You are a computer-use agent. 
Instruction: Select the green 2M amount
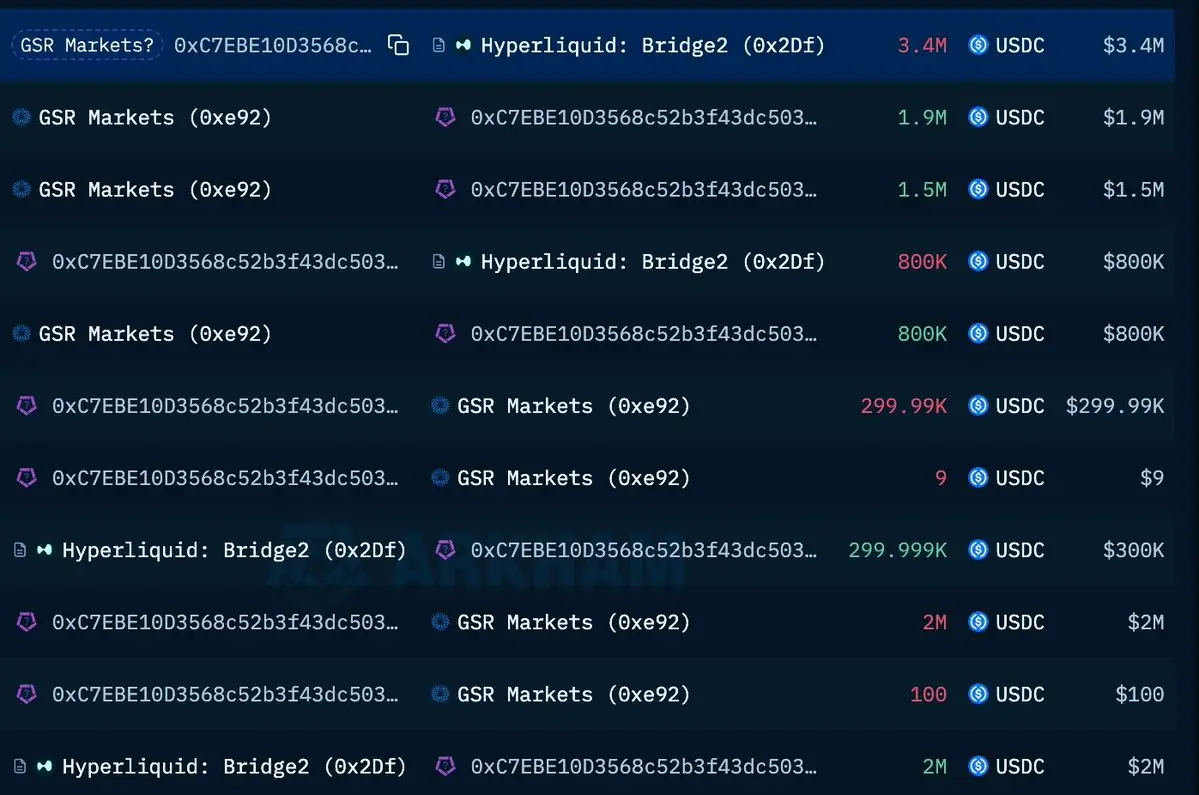(934, 766)
